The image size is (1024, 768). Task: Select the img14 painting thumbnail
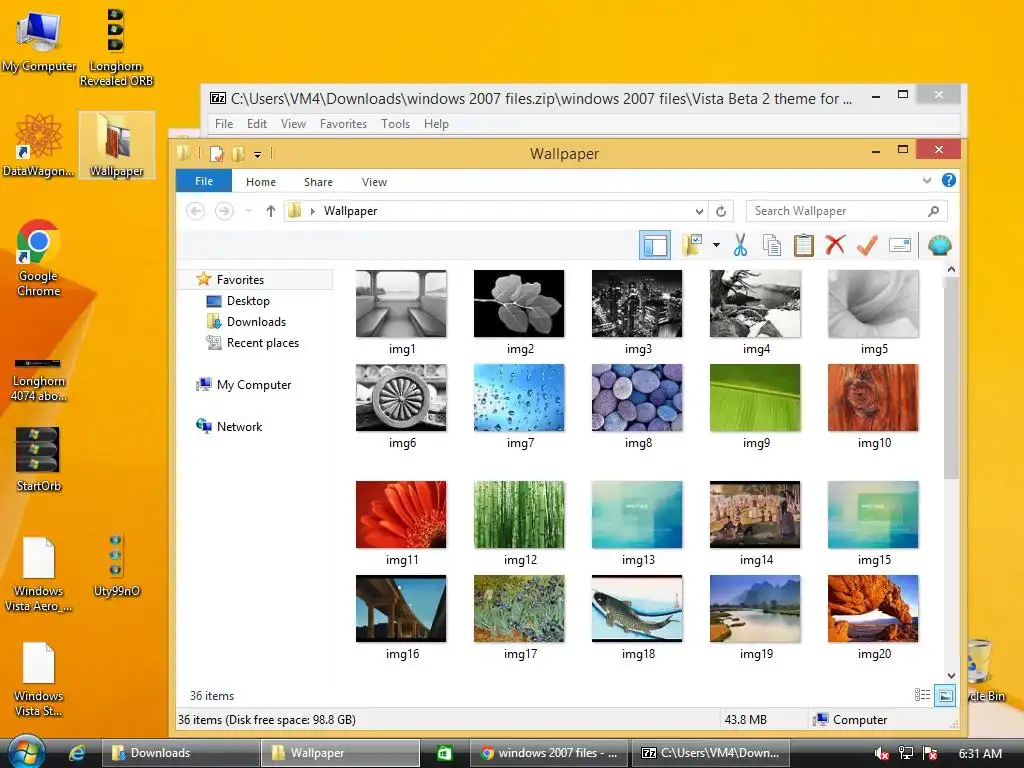tap(755, 515)
